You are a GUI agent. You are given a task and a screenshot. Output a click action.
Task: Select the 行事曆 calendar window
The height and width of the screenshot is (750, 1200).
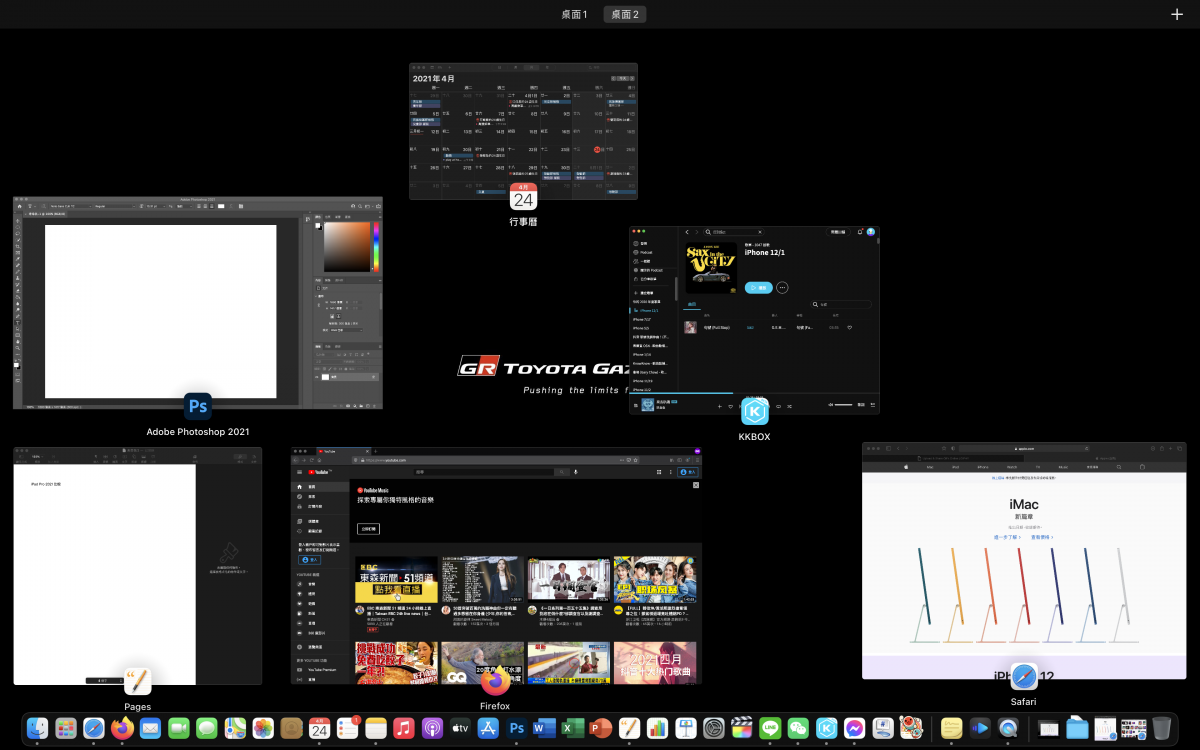pos(523,131)
